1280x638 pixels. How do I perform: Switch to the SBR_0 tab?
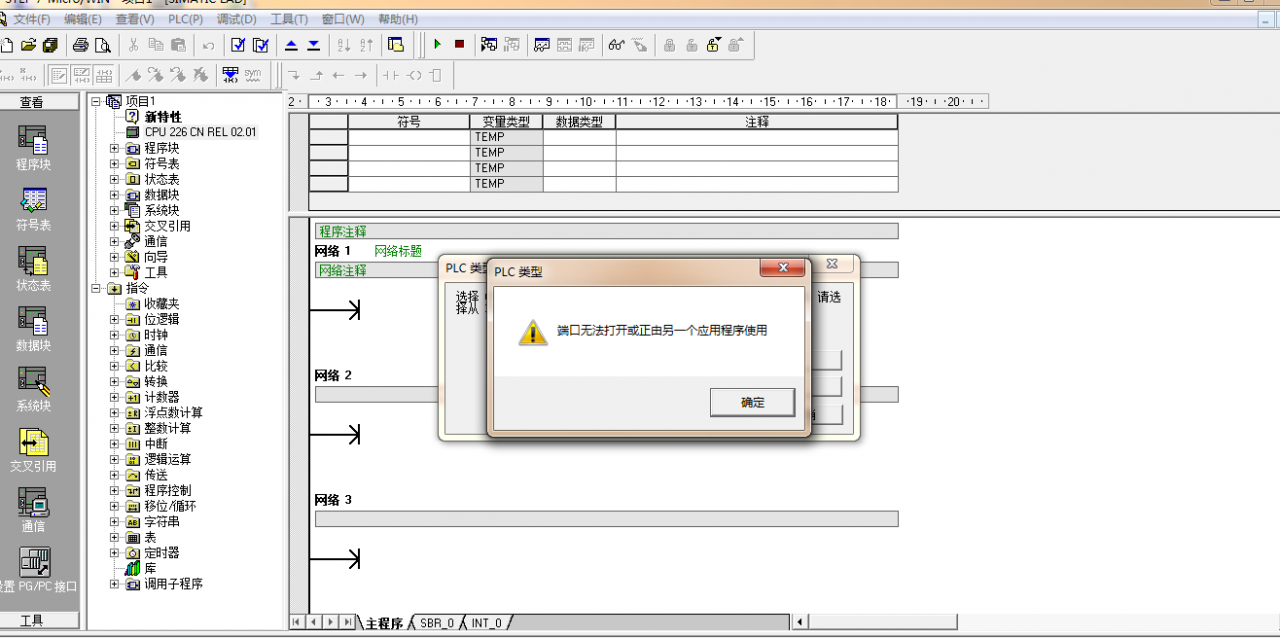tap(437, 623)
